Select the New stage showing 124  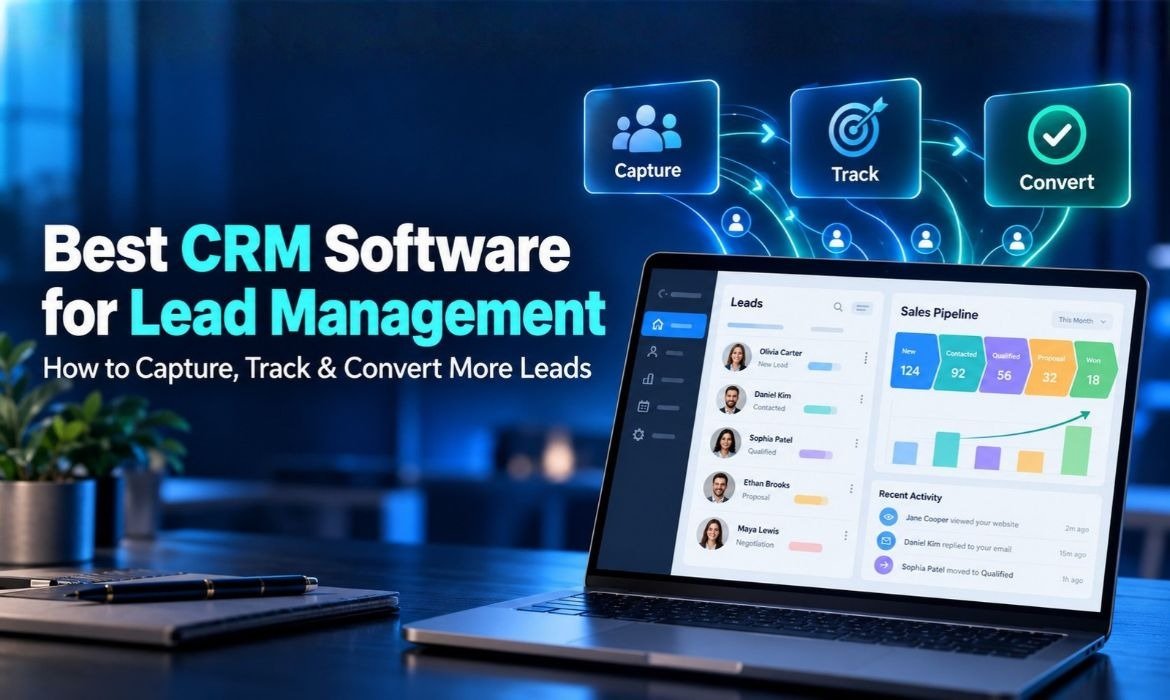click(x=914, y=361)
